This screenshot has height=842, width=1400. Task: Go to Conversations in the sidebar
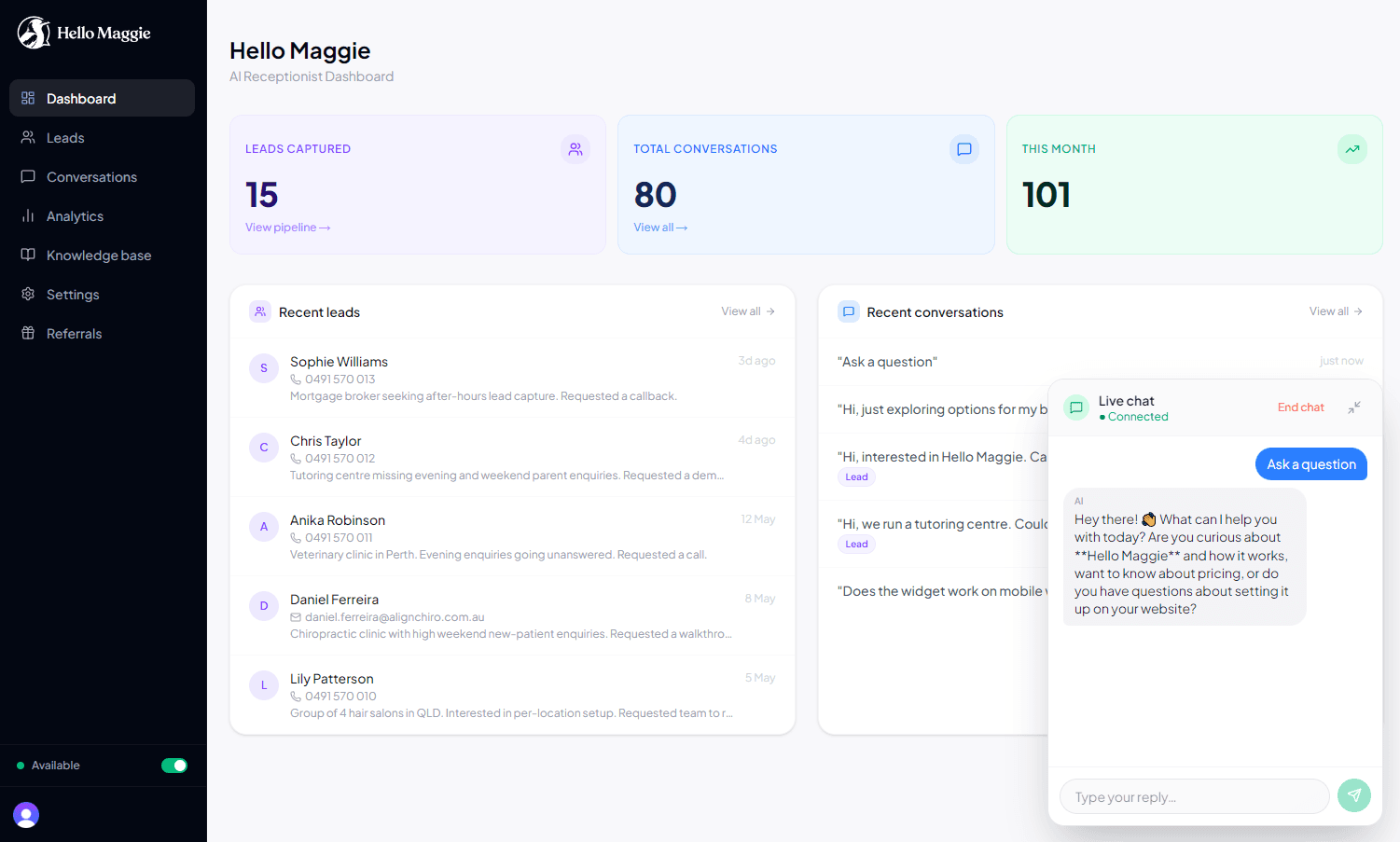pos(102,176)
